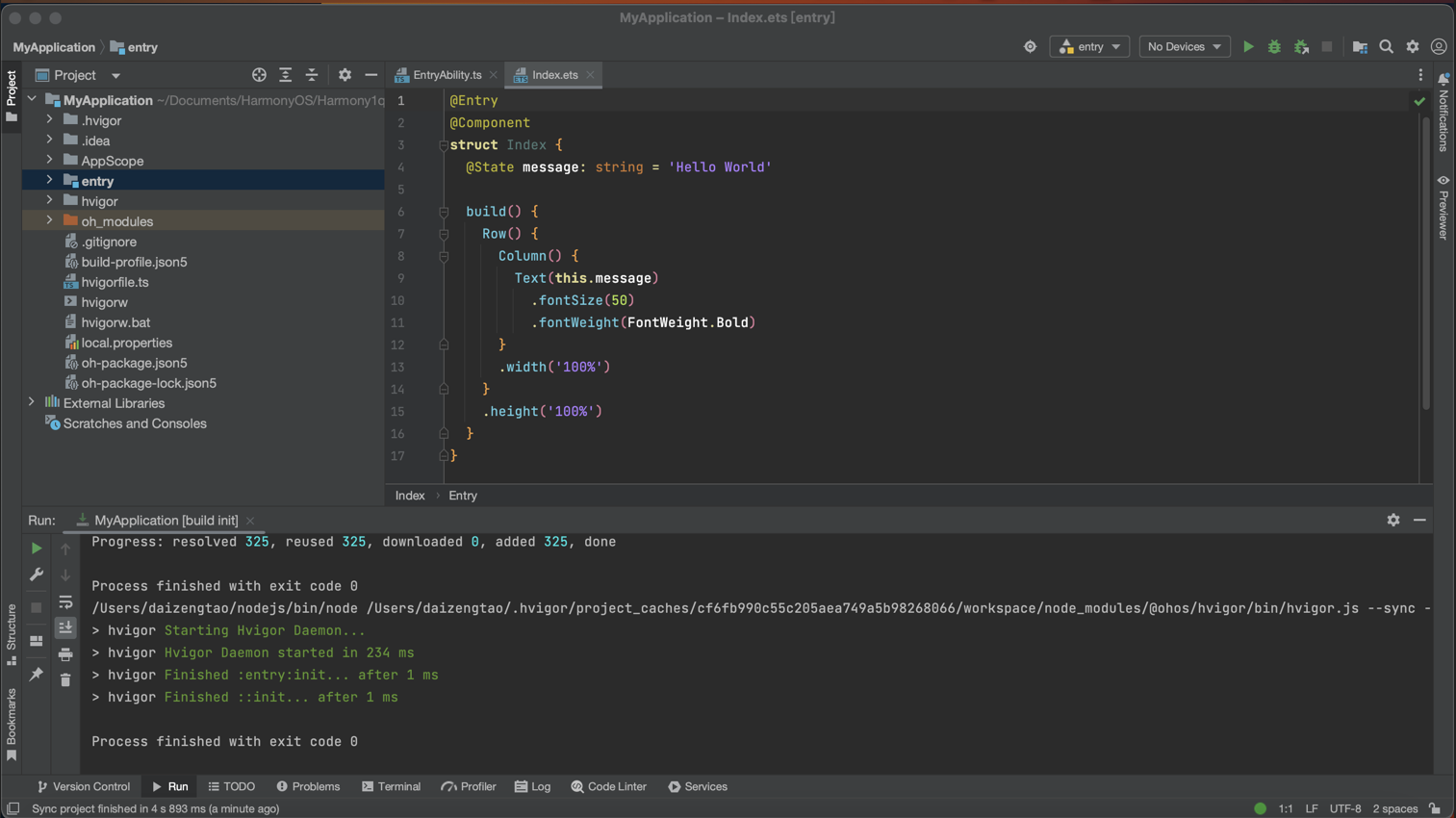Expand the AppScope folder
1456x818 pixels.
50,160
